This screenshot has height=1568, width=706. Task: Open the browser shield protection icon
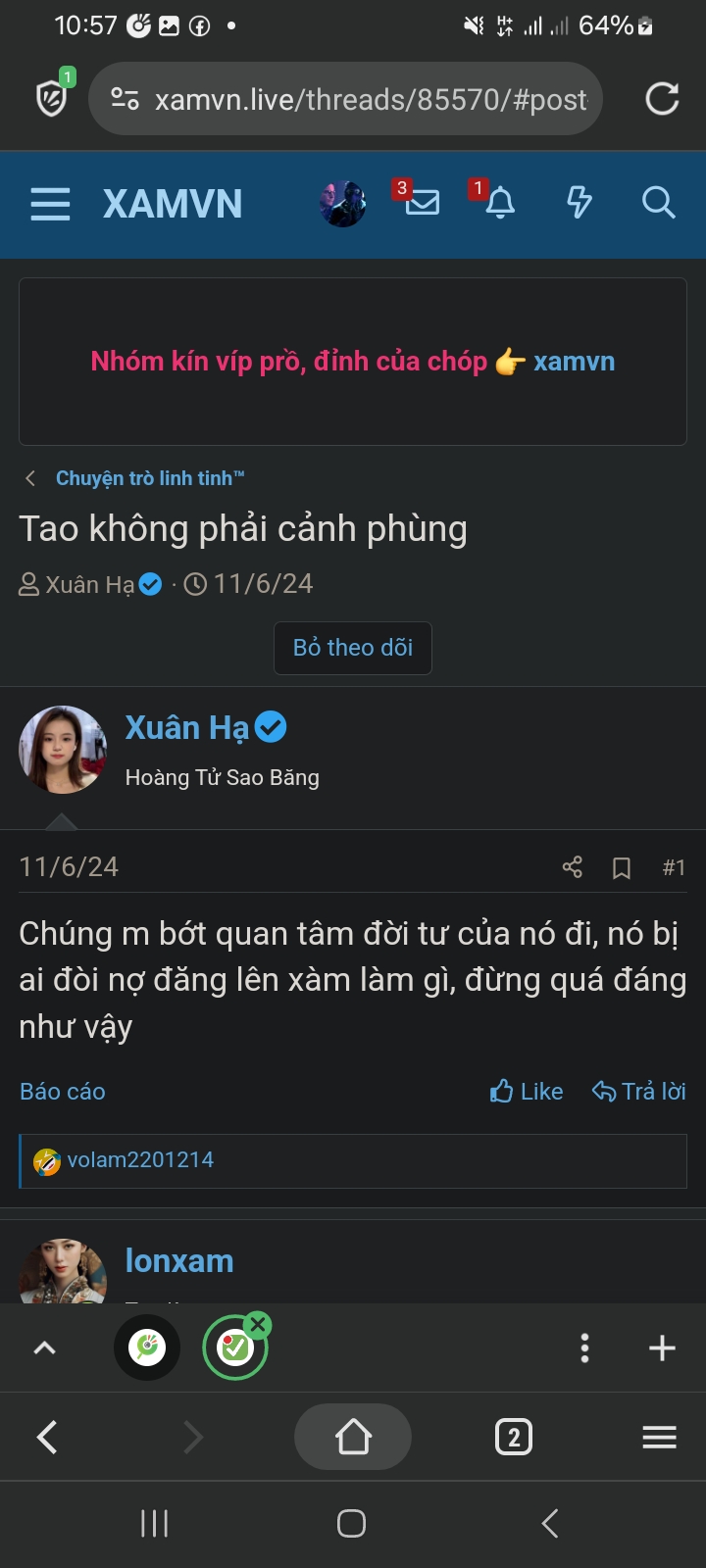[x=51, y=98]
